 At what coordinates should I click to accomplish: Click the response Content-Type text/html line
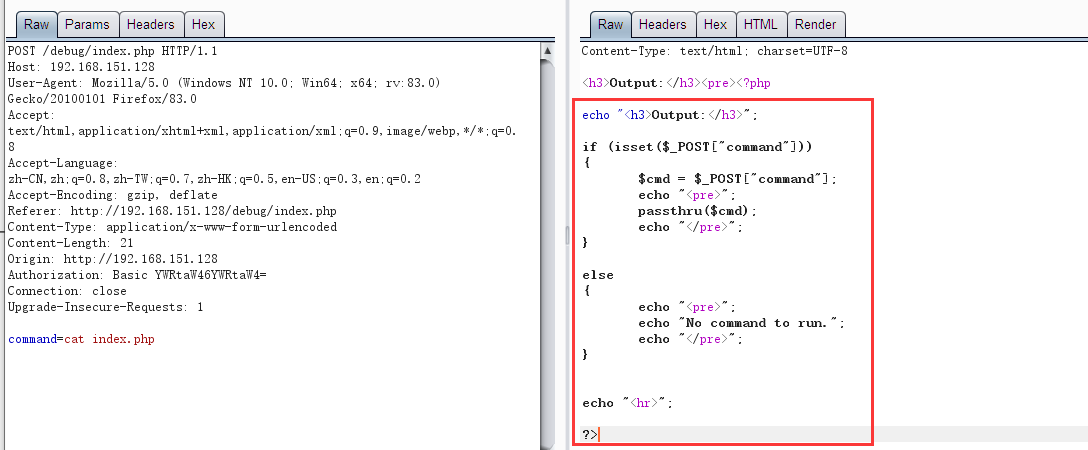[x=714, y=51]
